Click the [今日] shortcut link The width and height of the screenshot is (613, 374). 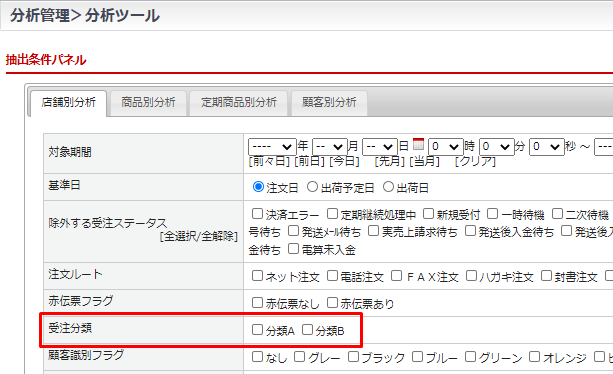coord(344,161)
